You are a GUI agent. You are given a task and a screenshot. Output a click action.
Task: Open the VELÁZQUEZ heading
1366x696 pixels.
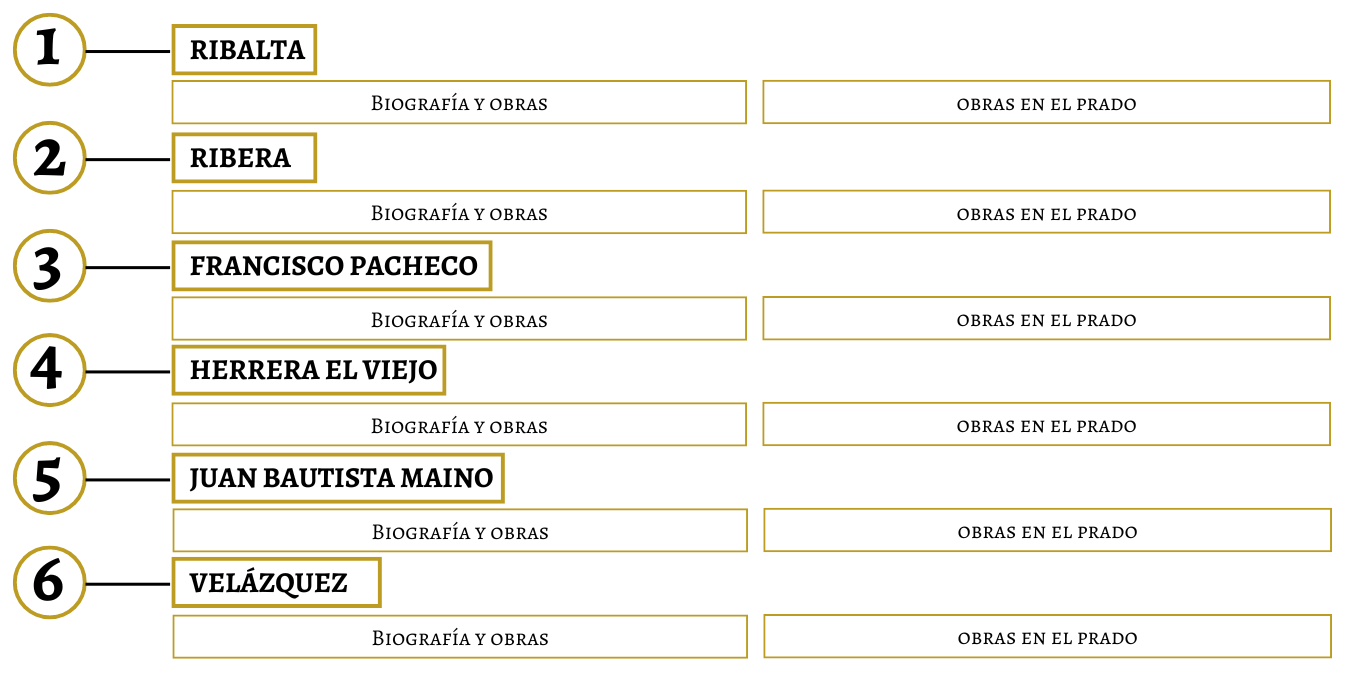(277, 583)
